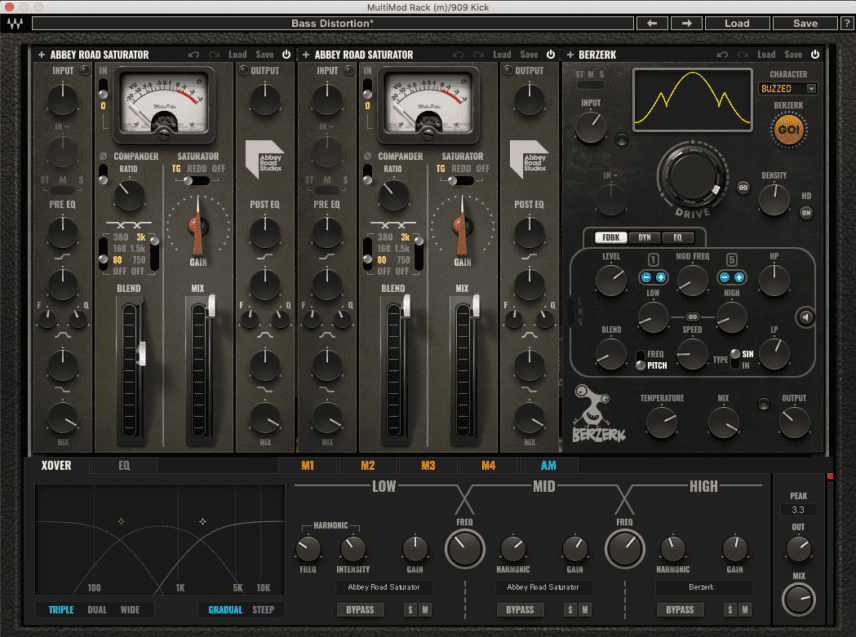Click Abbey Road Studios logo in first saturator
The width and height of the screenshot is (856, 637).
coord(264,159)
